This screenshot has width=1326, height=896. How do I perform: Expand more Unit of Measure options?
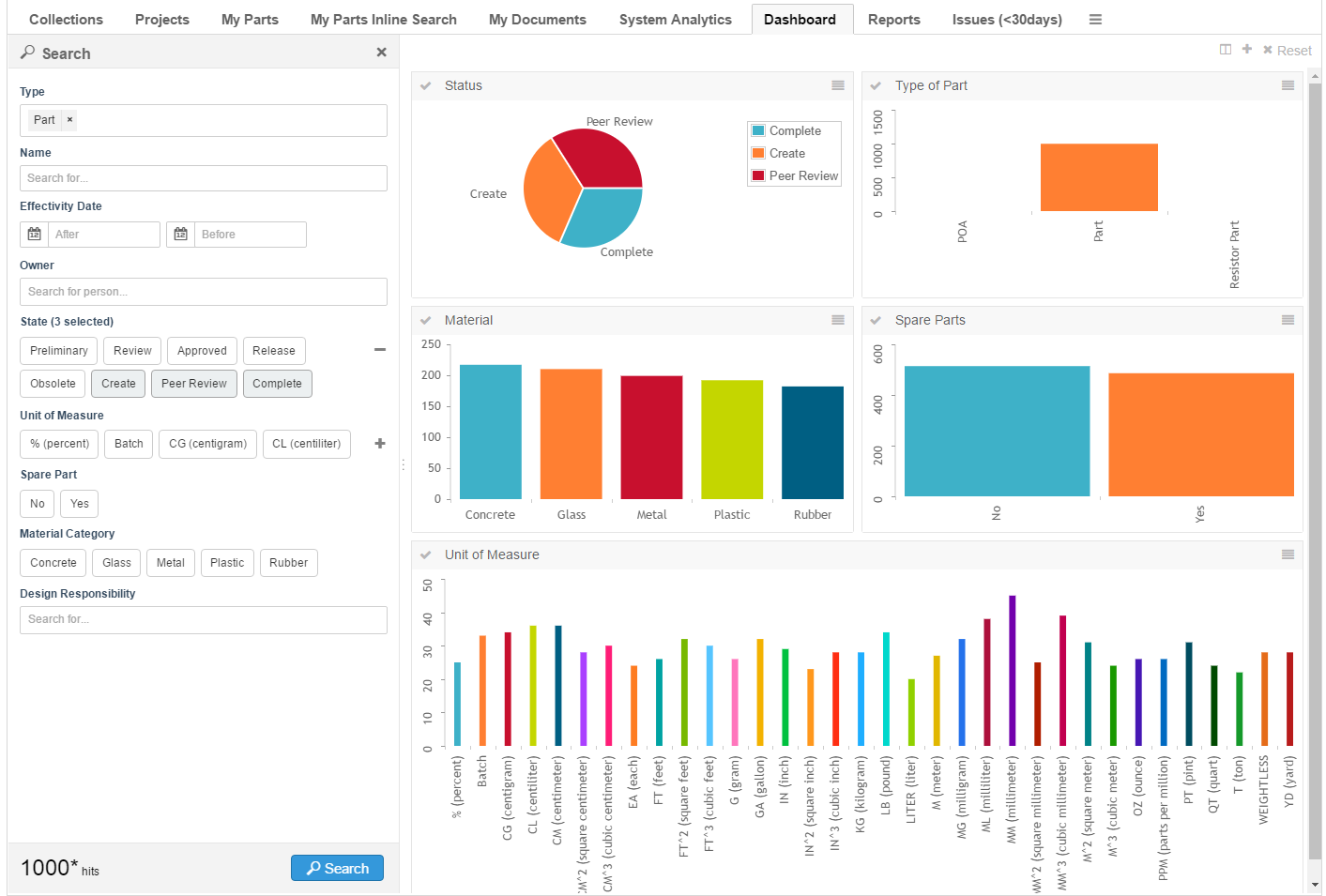click(x=380, y=444)
